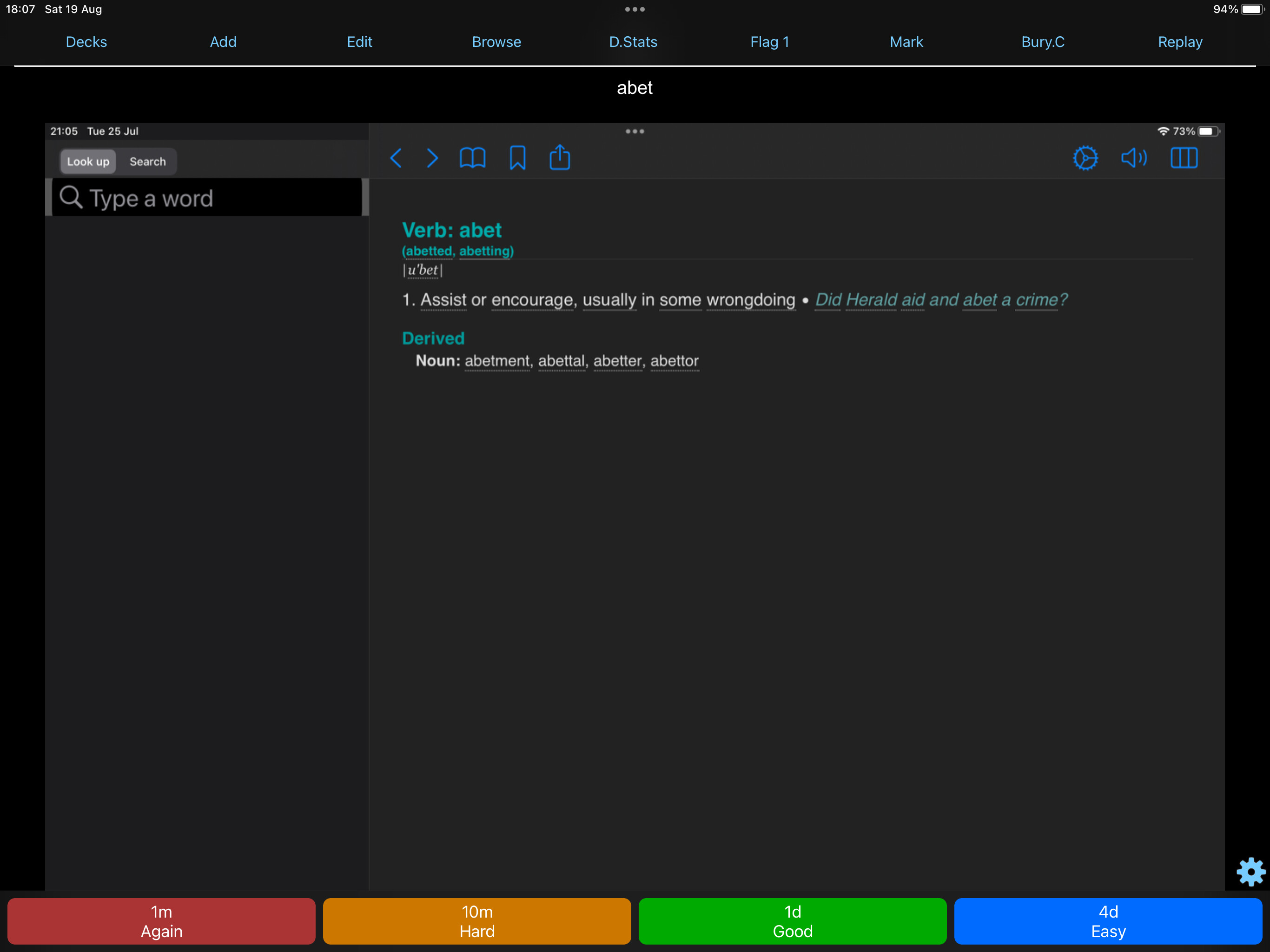Click the bookmark icon
This screenshot has width=1270, height=952.
pyautogui.click(x=517, y=158)
